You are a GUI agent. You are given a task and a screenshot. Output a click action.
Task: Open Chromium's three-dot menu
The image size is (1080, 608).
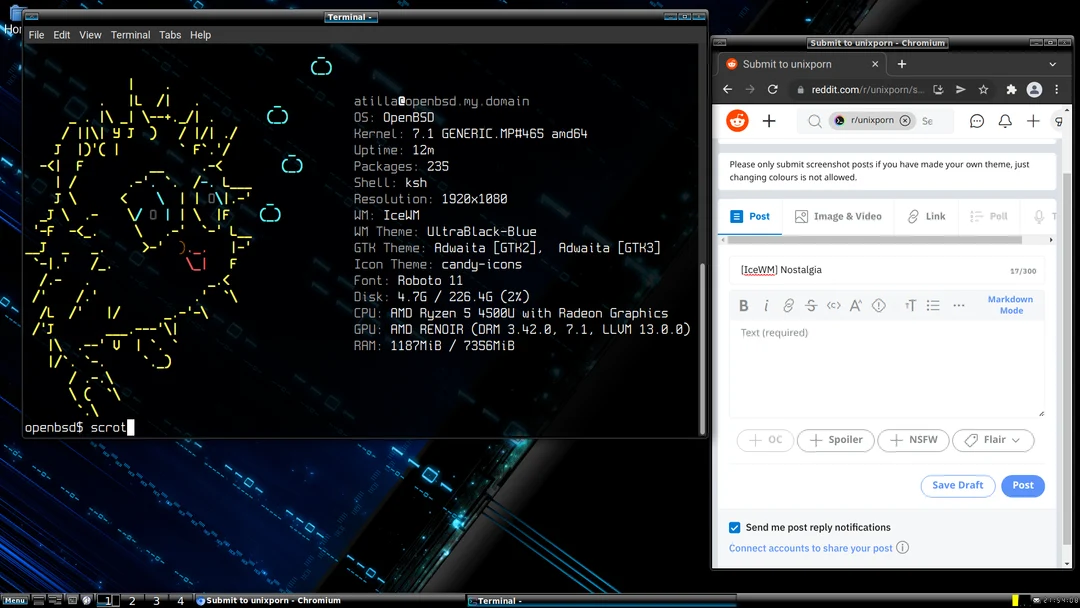click(x=1057, y=89)
